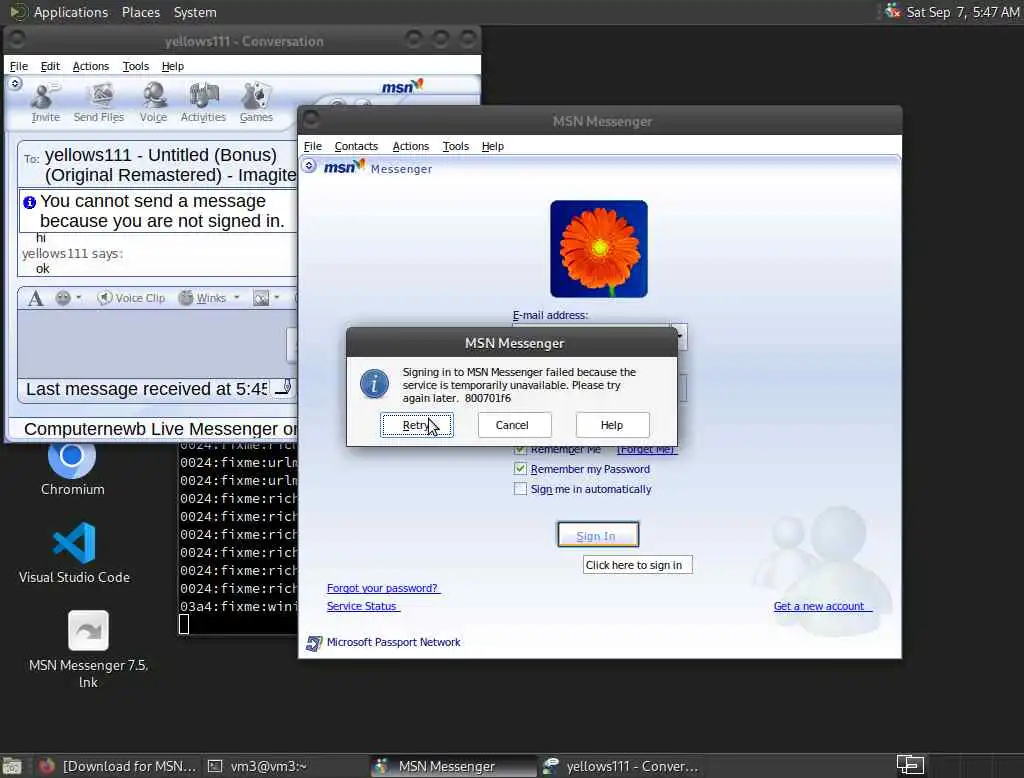Viewport: 1024px width, 778px height.
Task: Open the emoticon picker smiley icon
Action: tap(63, 298)
